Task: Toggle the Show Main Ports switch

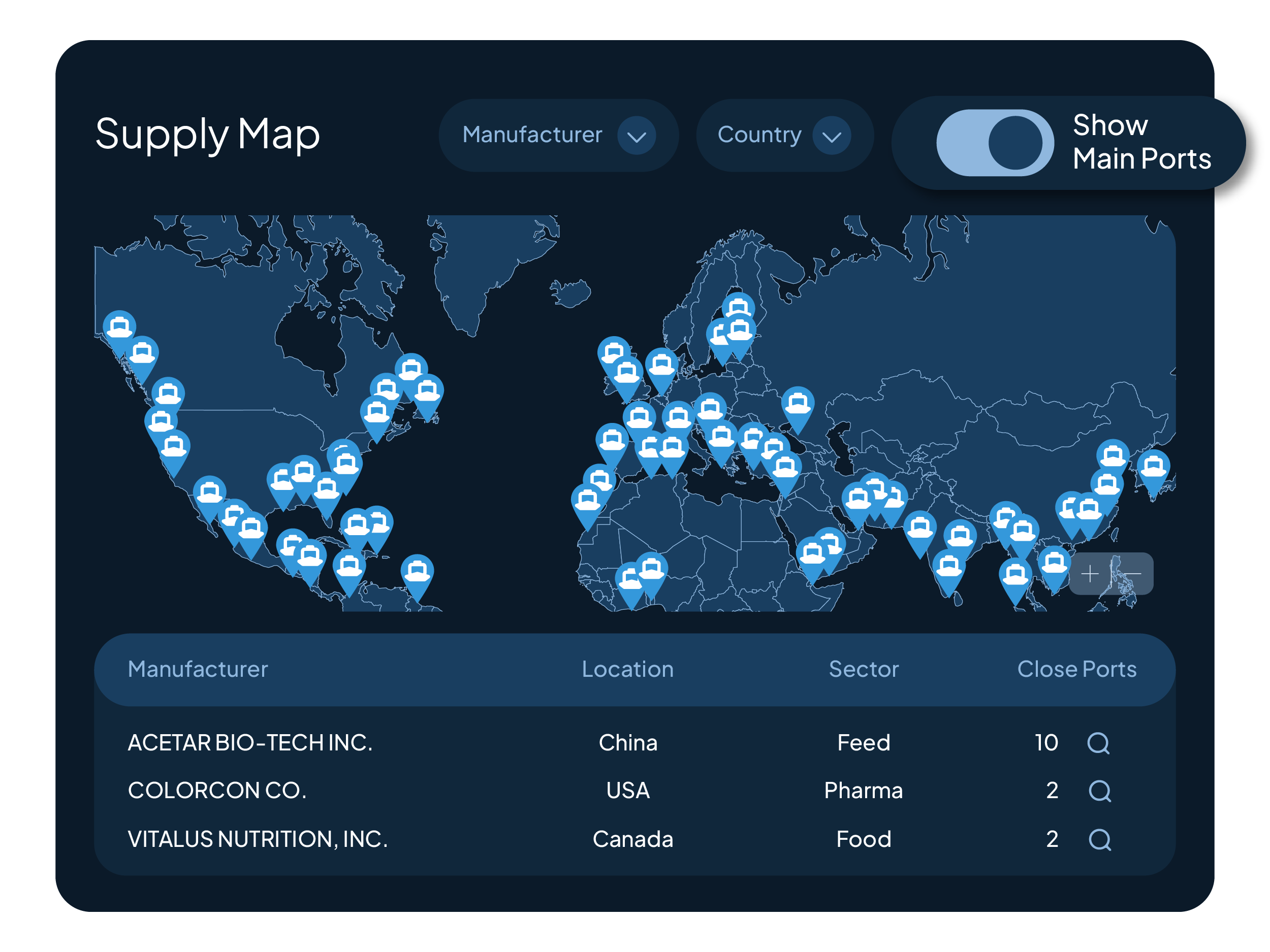Action: click(x=995, y=143)
